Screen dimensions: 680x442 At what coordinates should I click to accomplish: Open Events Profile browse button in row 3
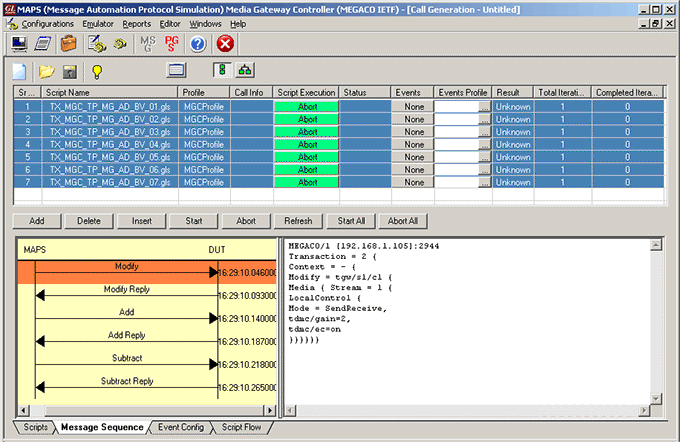pos(485,132)
